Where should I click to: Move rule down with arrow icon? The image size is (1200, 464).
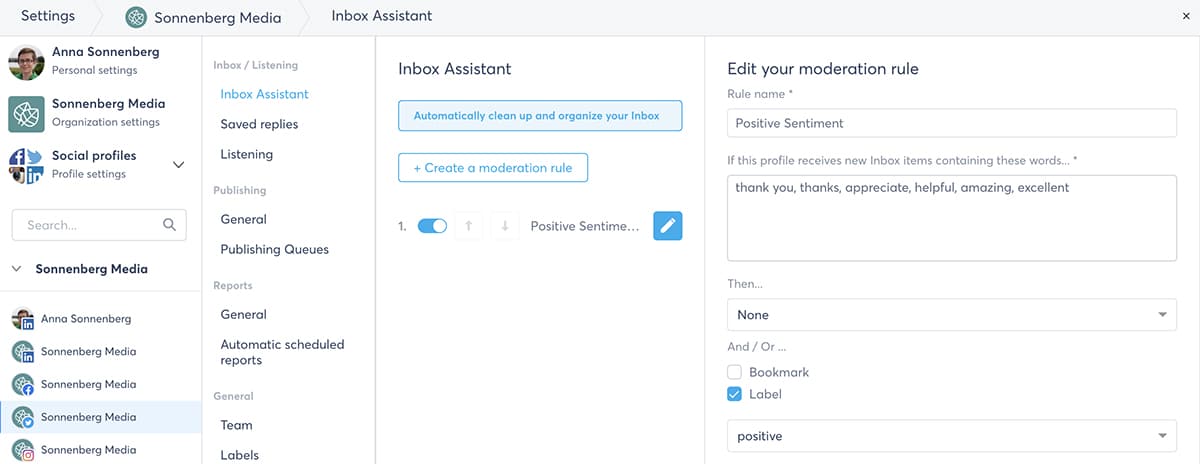[505, 226]
